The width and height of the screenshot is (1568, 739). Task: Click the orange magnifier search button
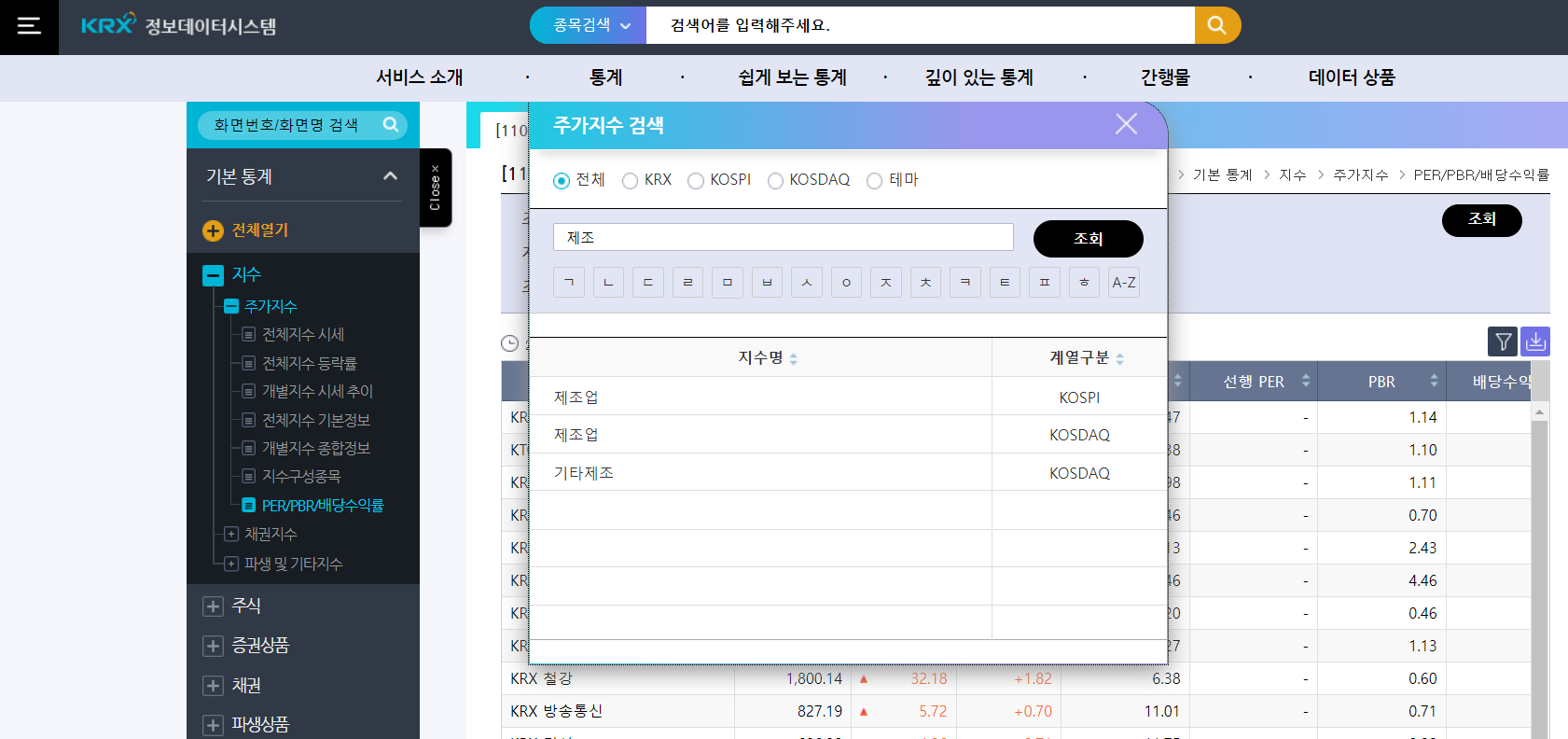click(x=1217, y=25)
